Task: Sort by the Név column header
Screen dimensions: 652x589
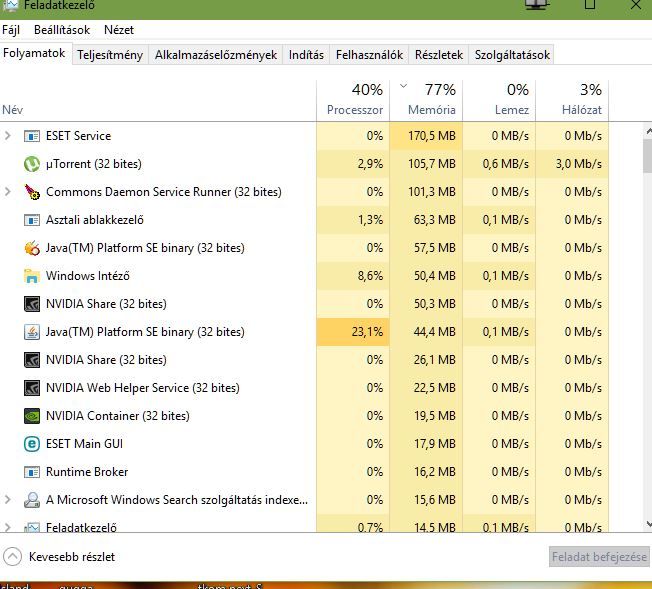Action: 158,101
